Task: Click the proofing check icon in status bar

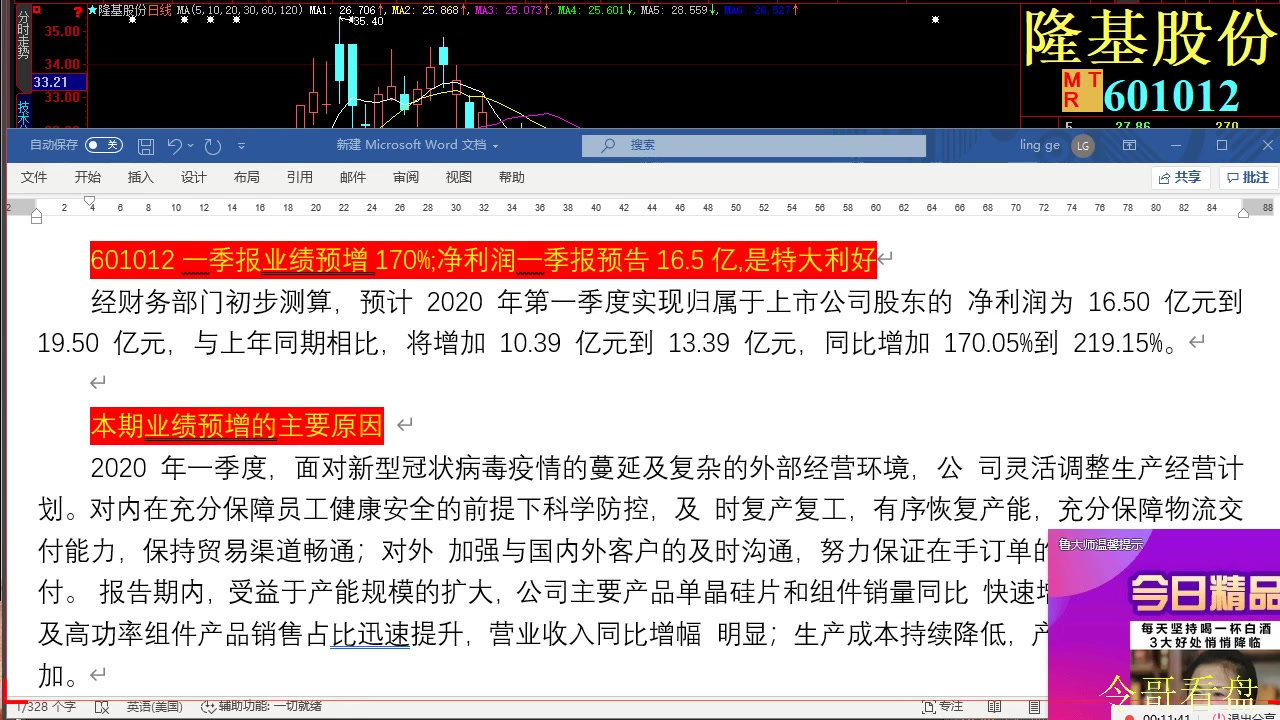Action: [102, 707]
